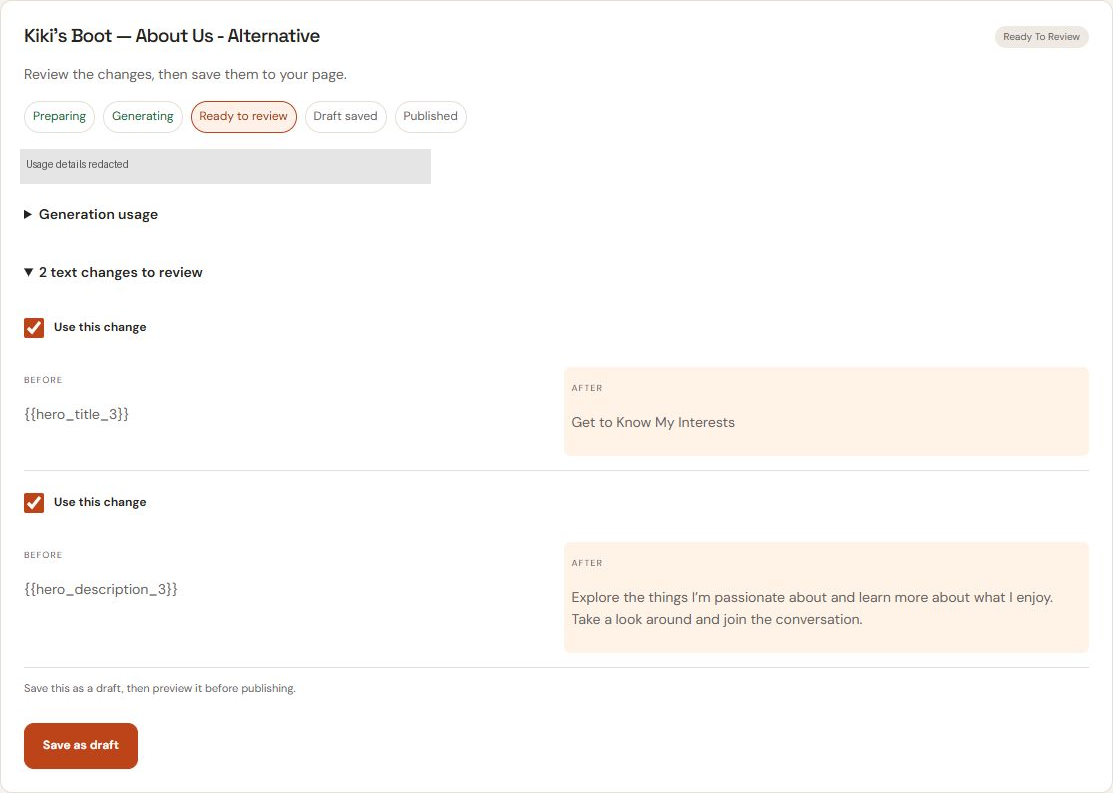This screenshot has height=793, width=1113.
Task: Click the page title 'Kiki's Boot — About Us - Alternative'
Action: [172, 36]
